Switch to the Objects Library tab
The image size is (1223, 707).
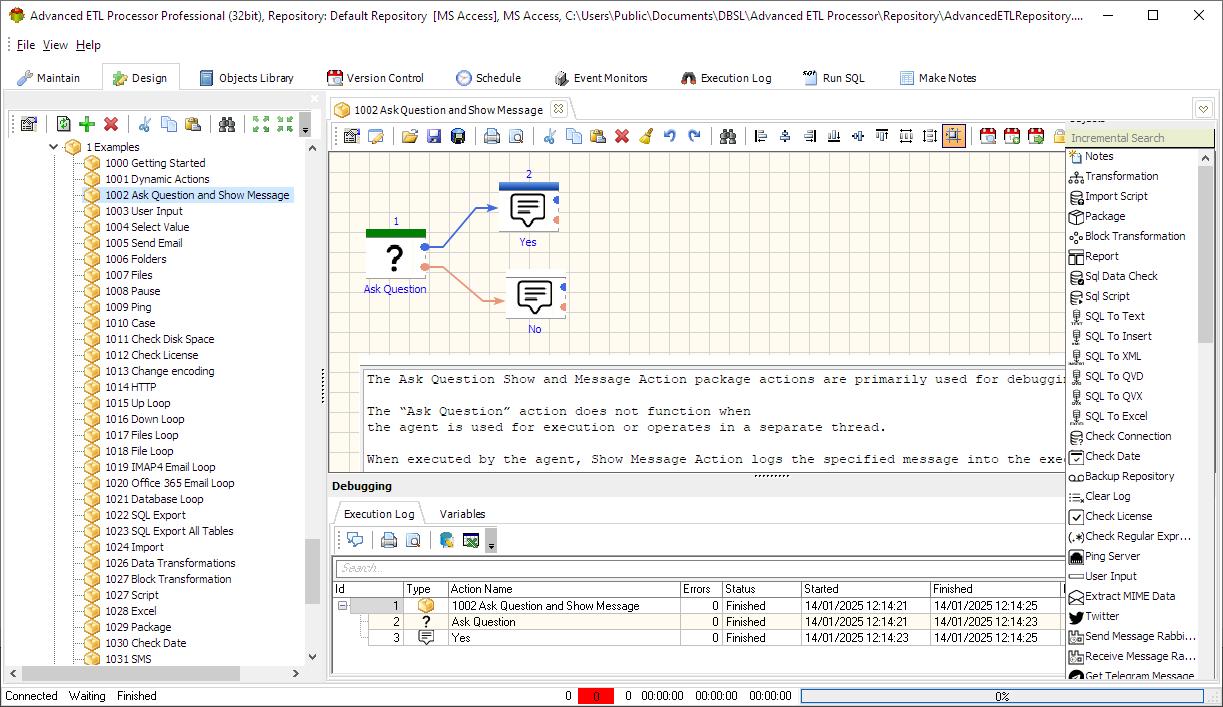[246, 78]
